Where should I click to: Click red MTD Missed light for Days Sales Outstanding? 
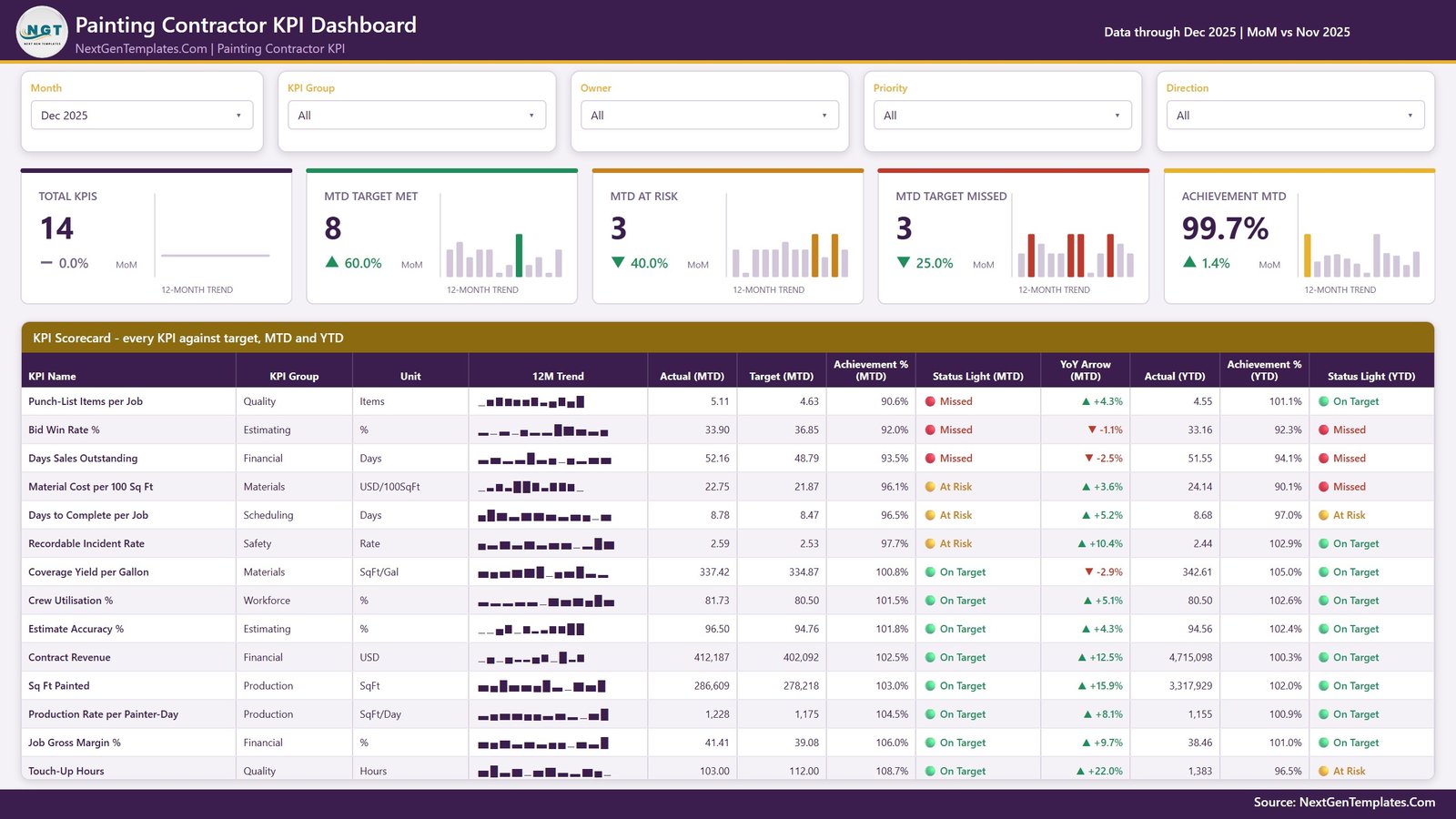931,458
